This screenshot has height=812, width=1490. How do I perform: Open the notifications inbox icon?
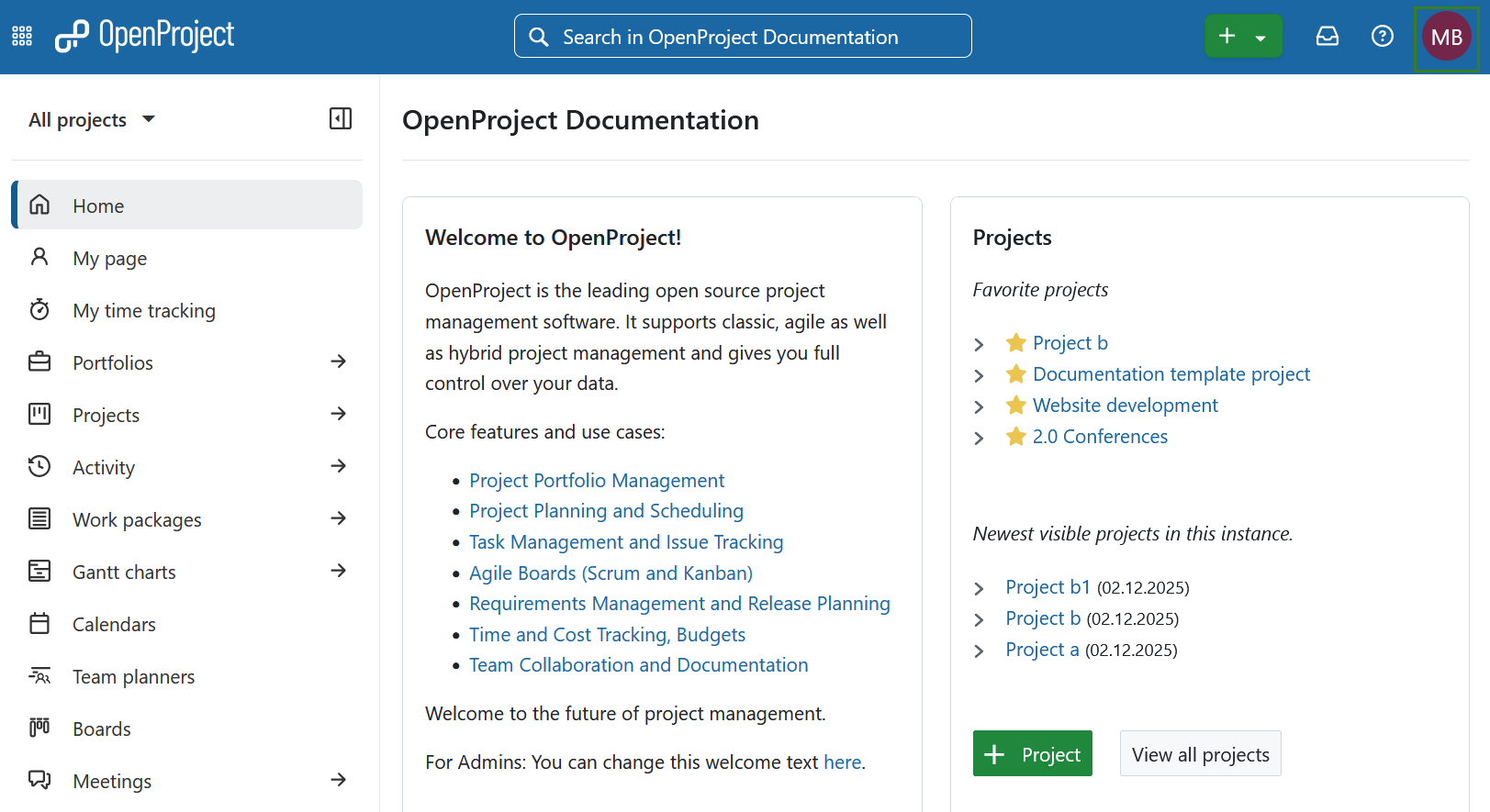(1328, 36)
